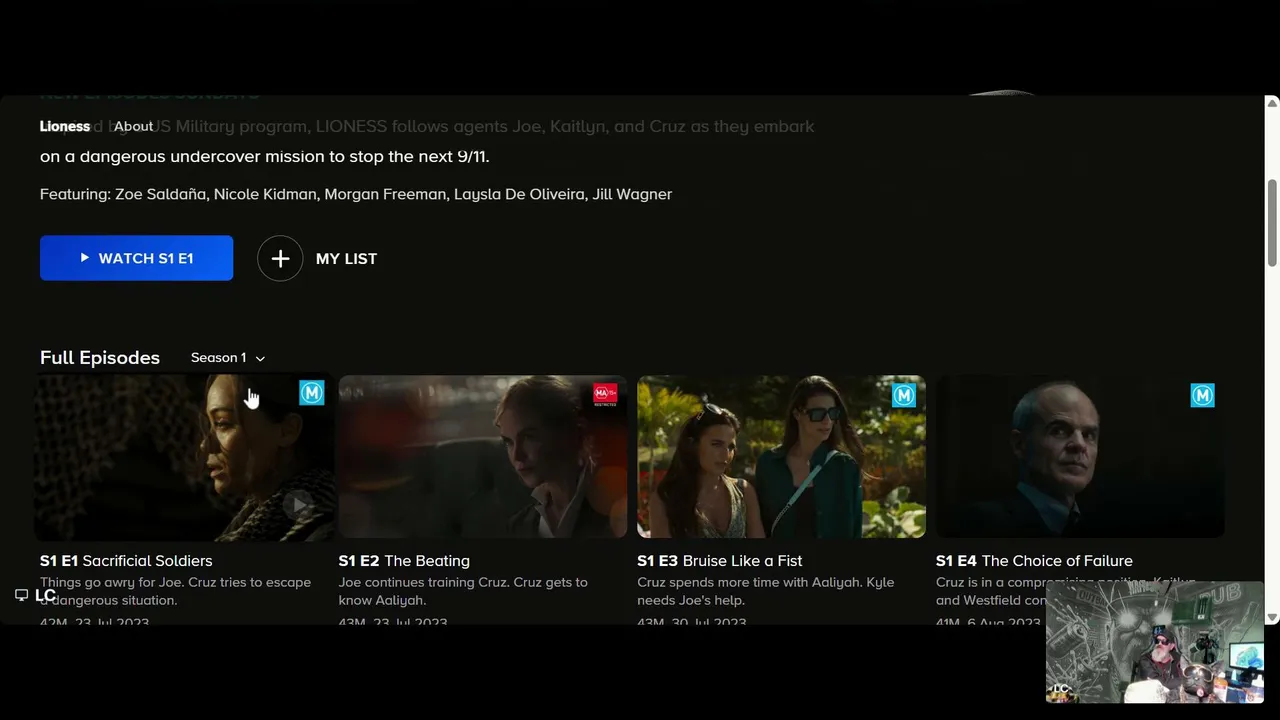Select The Choice of Failure thumbnail
1280x720 pixels.
click(1080, 457)
